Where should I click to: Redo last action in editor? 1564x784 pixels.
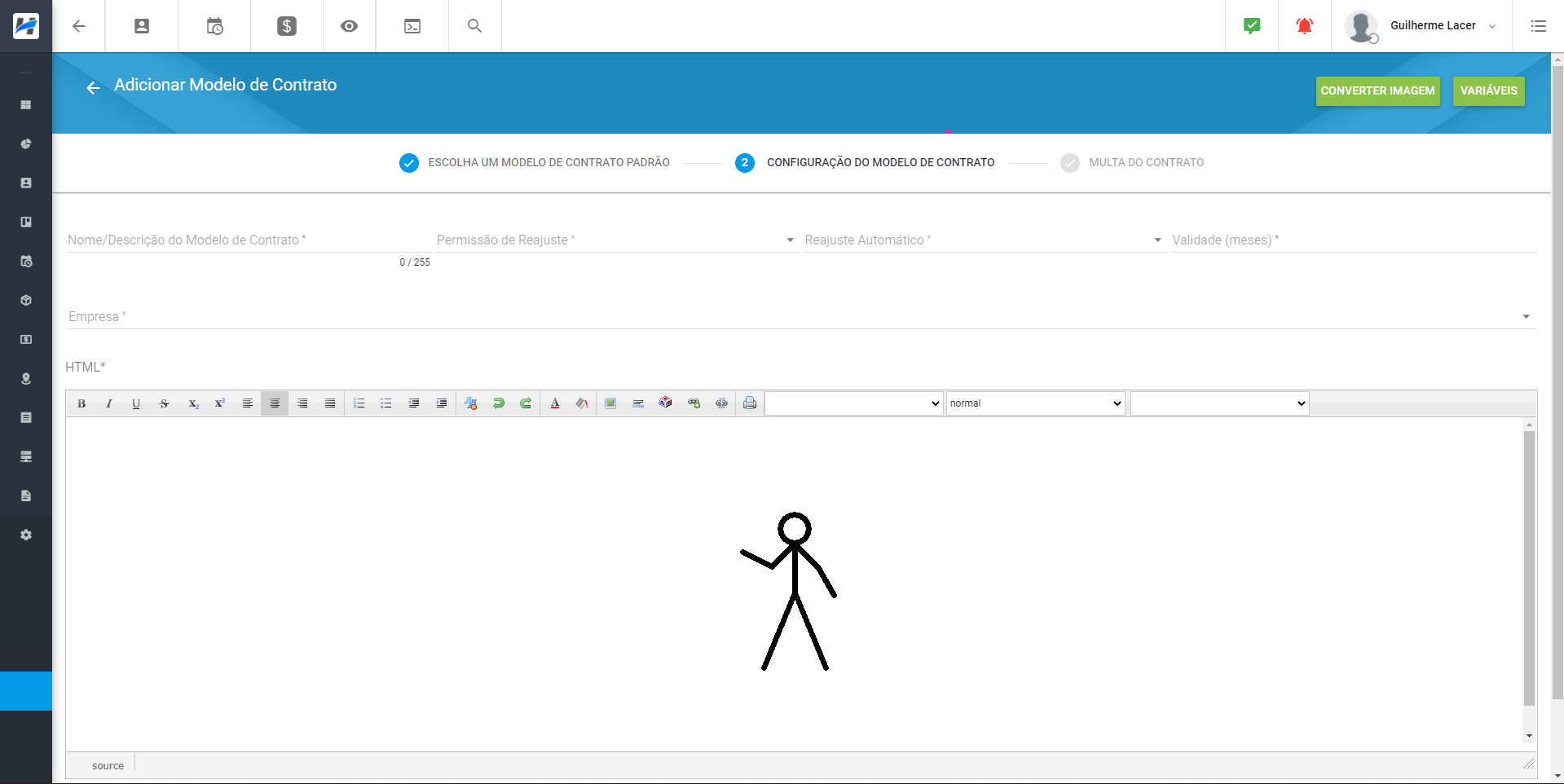[x=526, y=403]
